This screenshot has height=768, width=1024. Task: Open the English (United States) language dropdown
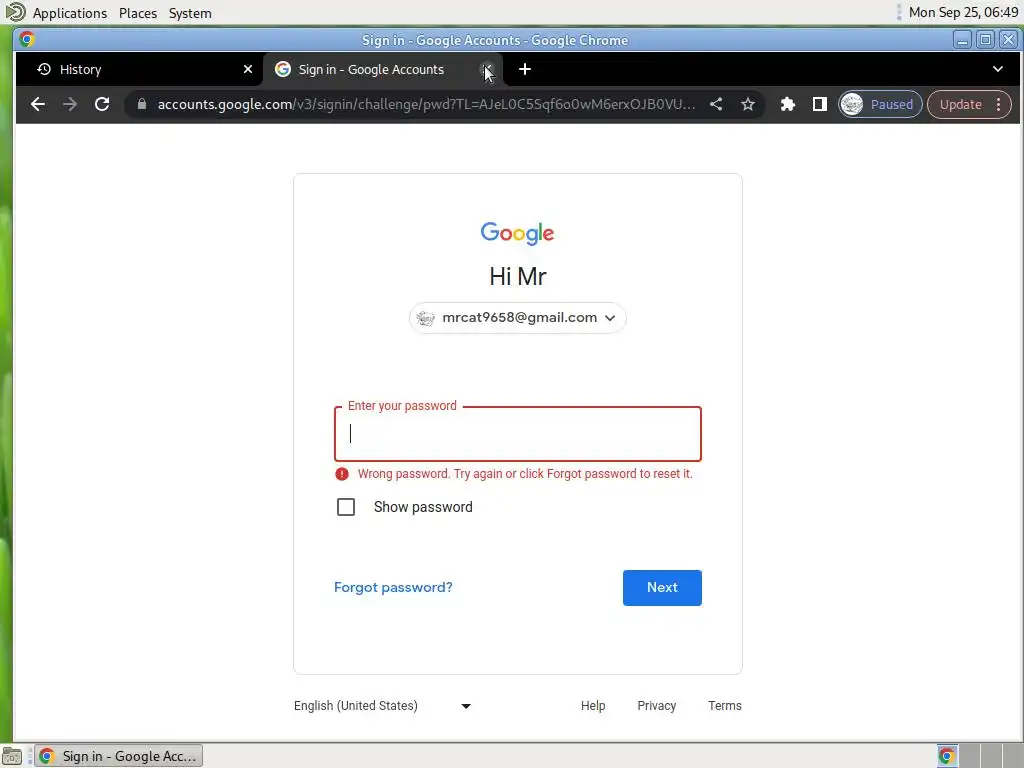pyautogui.click(x=382, y=706)
